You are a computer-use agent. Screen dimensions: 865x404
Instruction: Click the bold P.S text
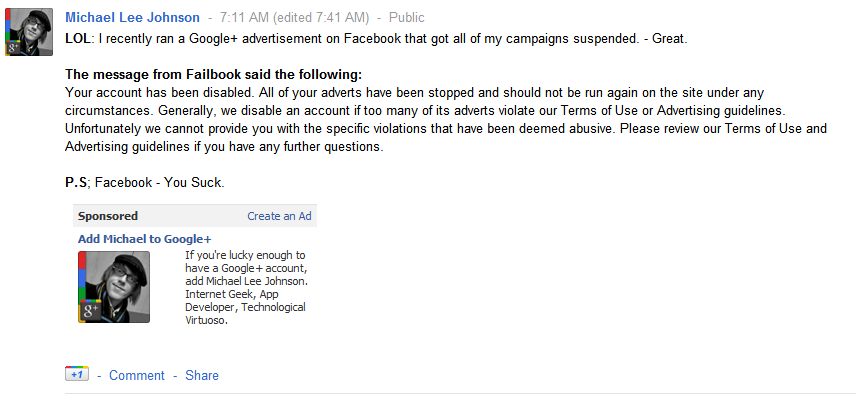click(x=77, y=183)
